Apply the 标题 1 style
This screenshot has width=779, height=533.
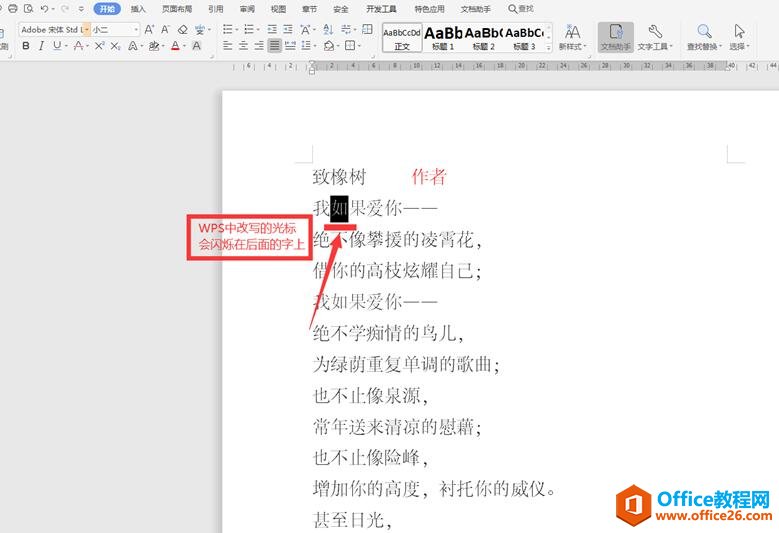click(443, 38)
